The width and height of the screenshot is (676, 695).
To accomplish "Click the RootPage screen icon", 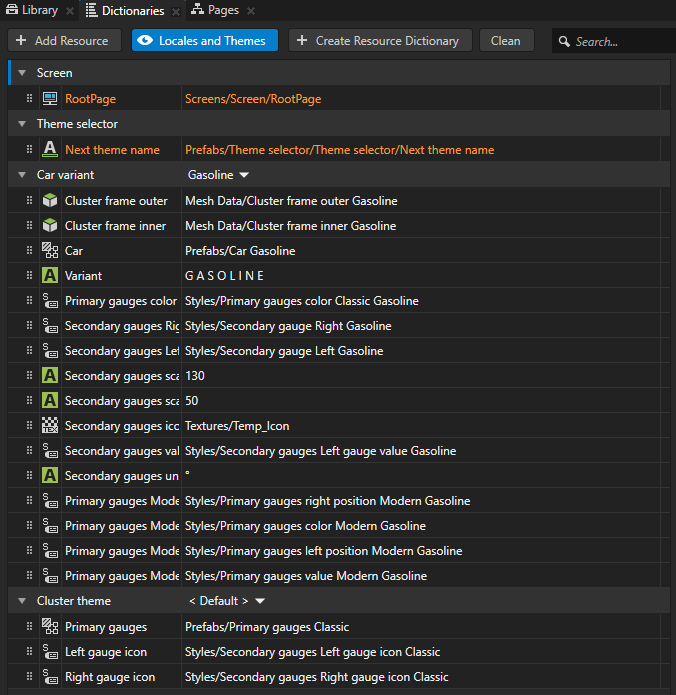I will (x=50, y=99).
